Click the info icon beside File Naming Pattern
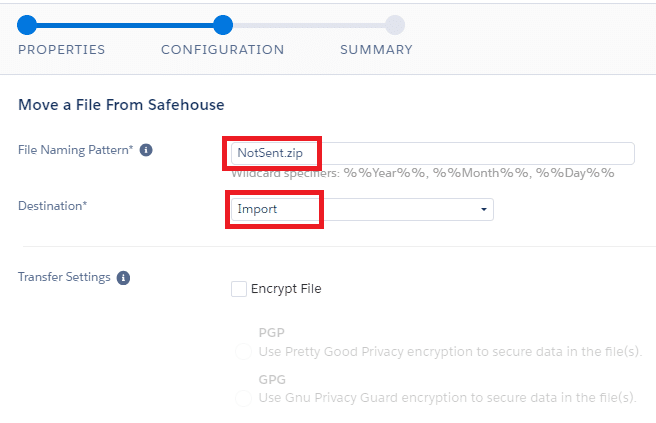The image size is (656, 423). [146, 150]
